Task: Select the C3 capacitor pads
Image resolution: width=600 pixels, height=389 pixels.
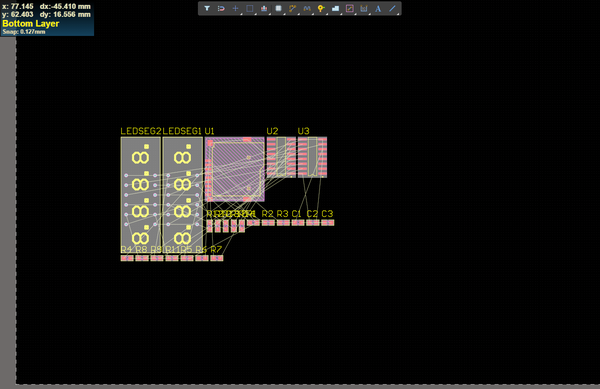Action: 328,223
